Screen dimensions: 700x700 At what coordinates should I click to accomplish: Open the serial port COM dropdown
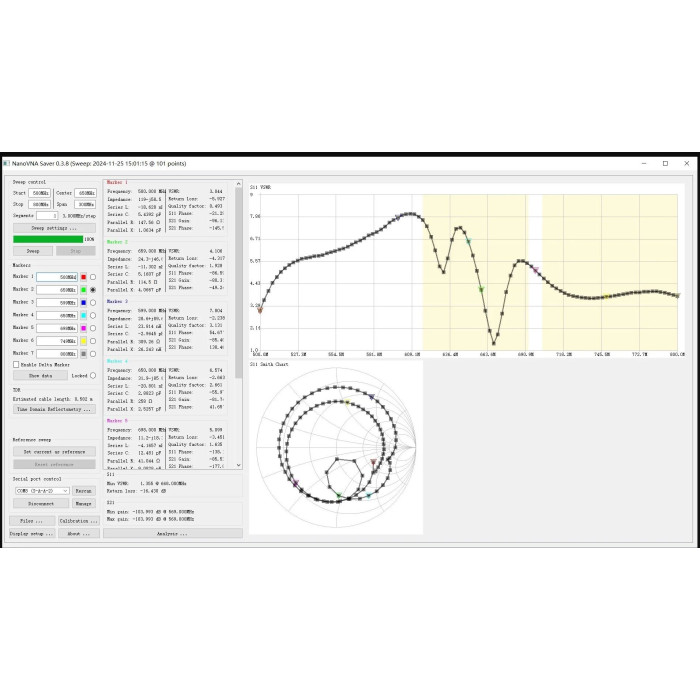point(42,491)
